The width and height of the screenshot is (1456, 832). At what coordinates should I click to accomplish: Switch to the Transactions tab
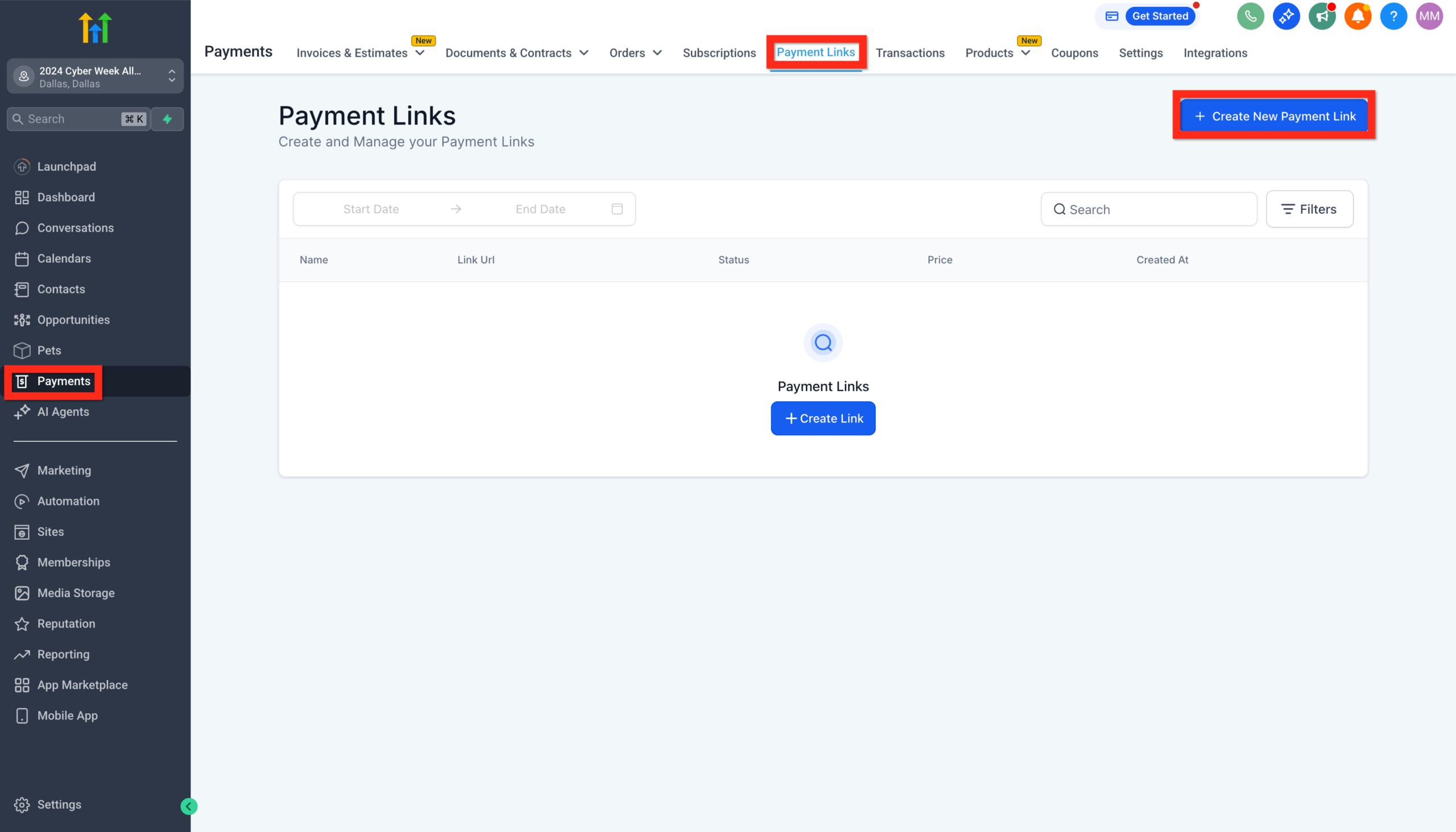(x=911, y=52)
